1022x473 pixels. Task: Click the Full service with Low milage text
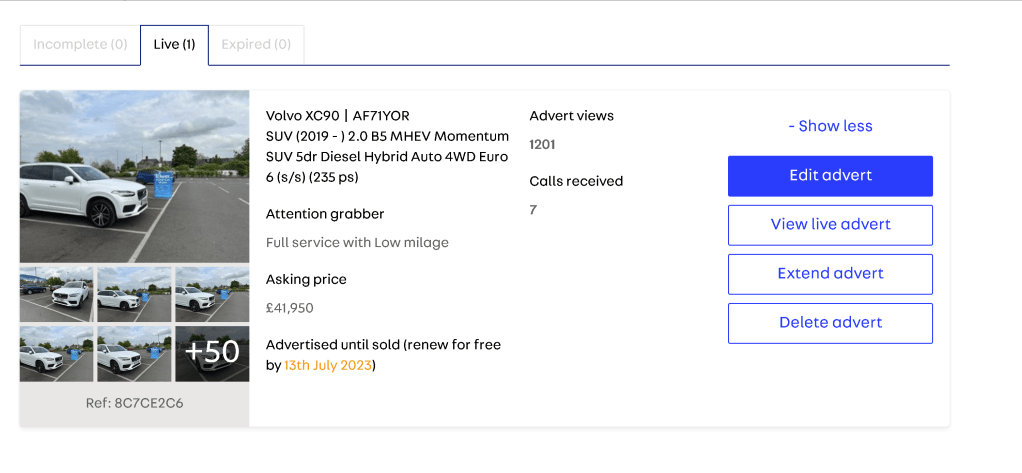point(357,242)
